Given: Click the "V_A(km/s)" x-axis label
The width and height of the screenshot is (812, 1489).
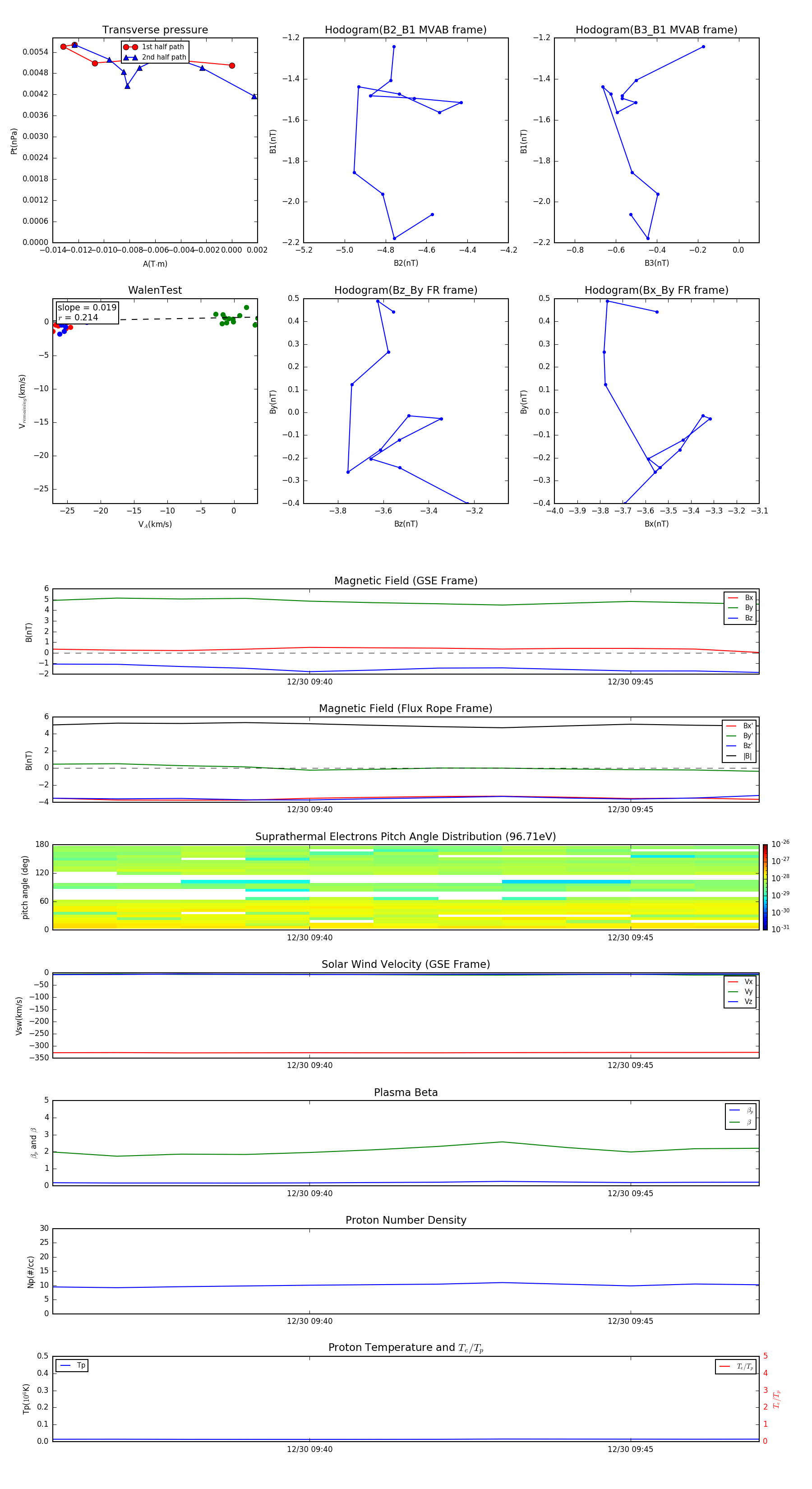Looking at the screenshot, I should click(x=155, y=525).
